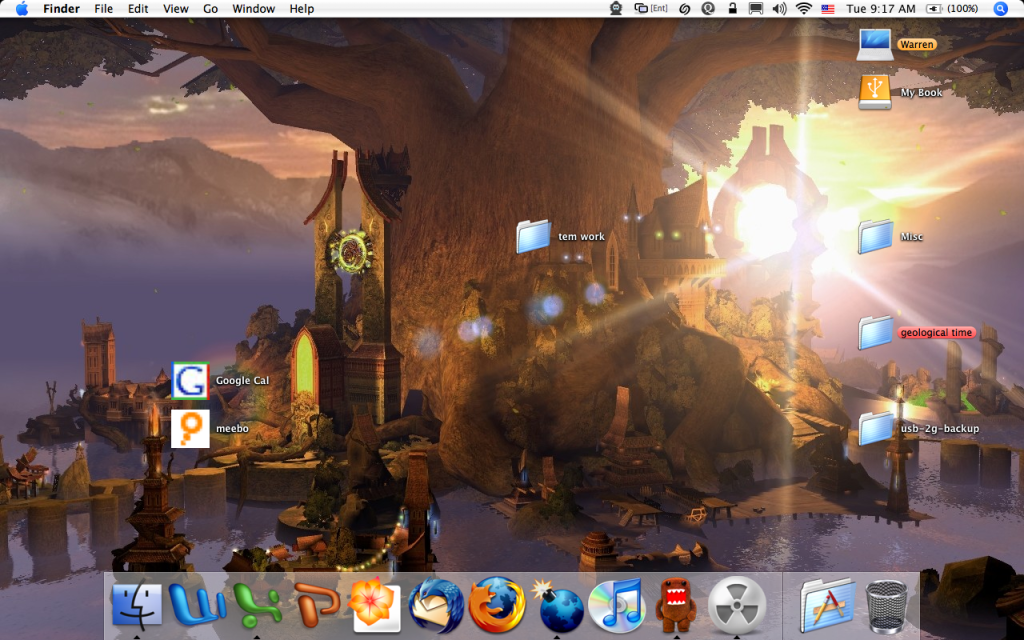Click the robot-face menu bar icon

(616, 8)
